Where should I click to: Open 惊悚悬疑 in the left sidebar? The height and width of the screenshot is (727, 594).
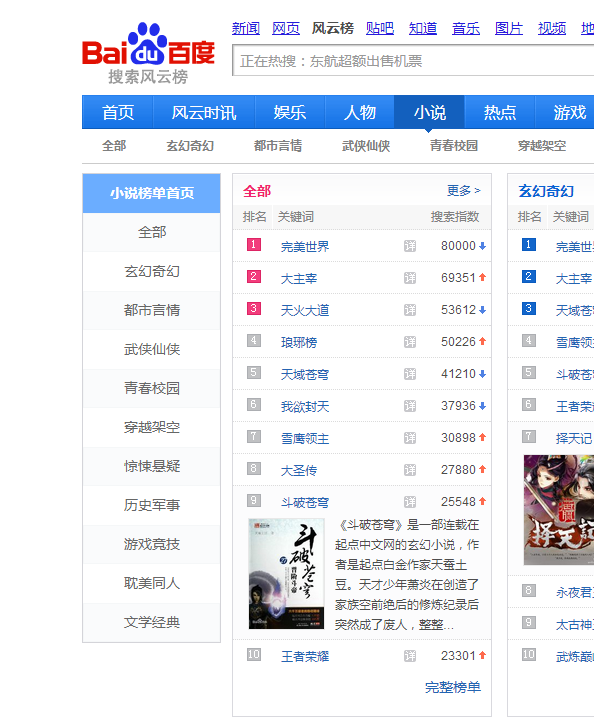click(152, 466)
